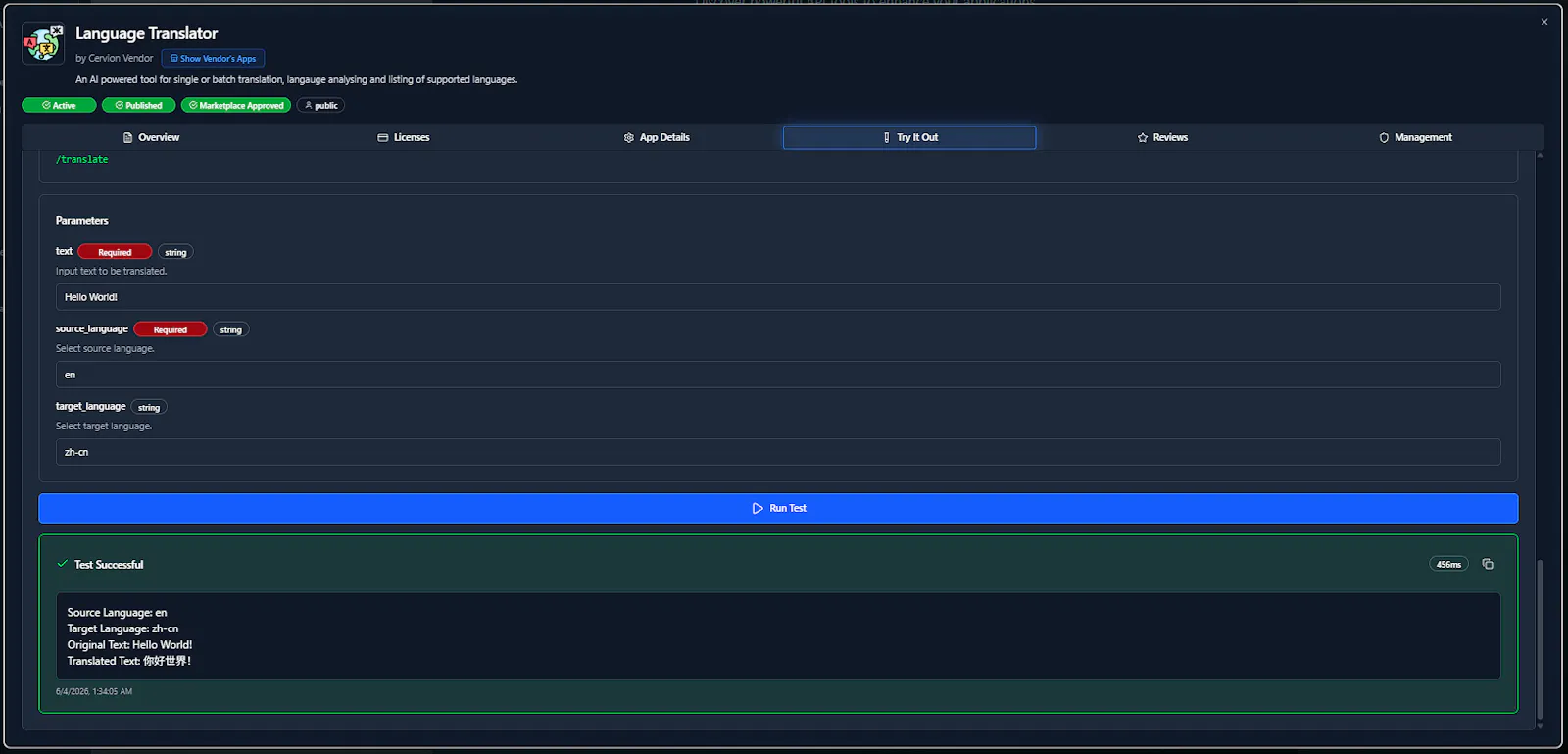Click the Required badge beside text
This screenshot has width=1568, height=754.
click(115, 252)
